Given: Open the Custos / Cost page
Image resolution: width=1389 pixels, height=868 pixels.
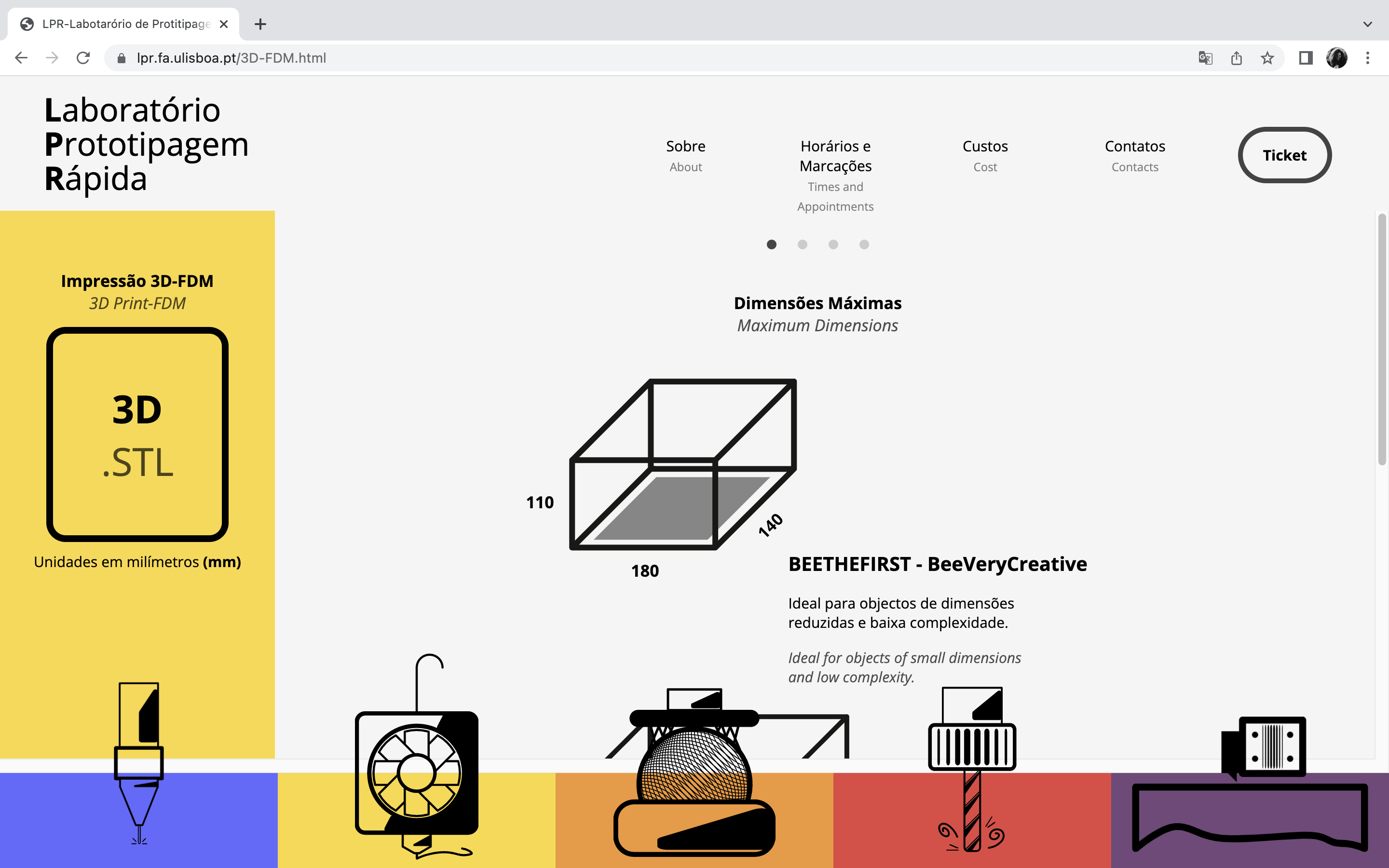Looking at the screenshot, I should click(x=985, y=156).
